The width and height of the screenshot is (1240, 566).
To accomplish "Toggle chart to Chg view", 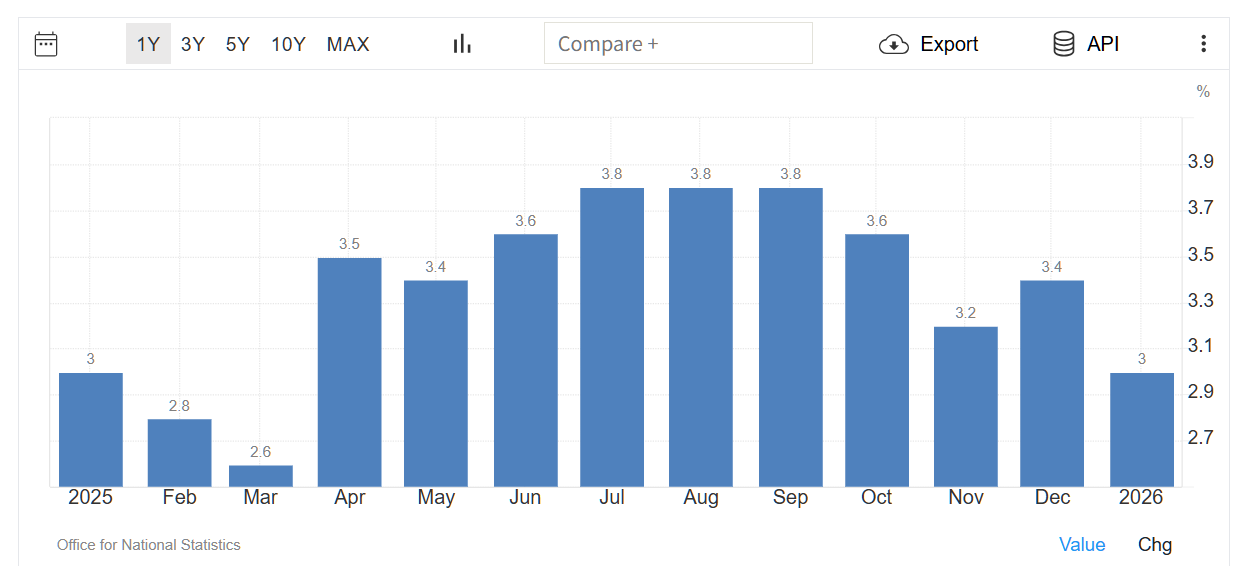I will click(1155, 545).
